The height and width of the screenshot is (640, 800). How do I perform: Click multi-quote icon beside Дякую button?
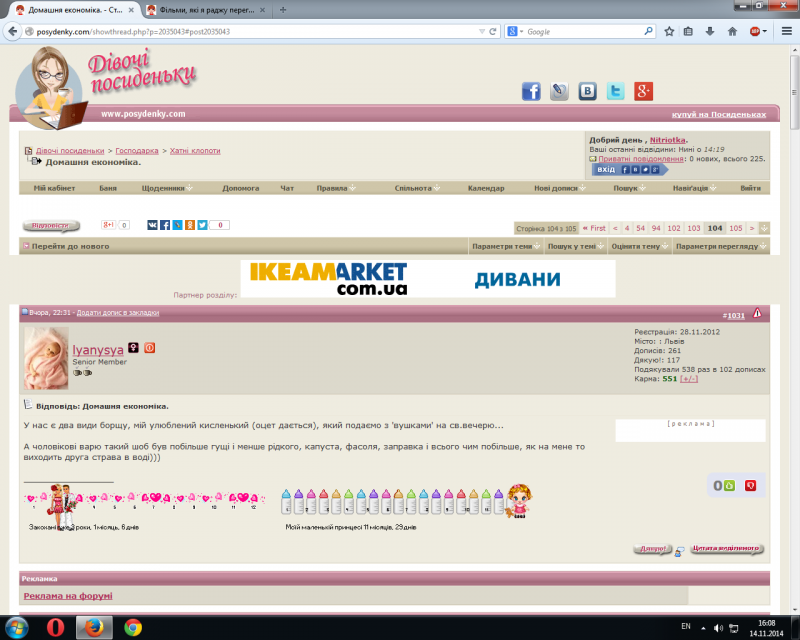[679, 551]
